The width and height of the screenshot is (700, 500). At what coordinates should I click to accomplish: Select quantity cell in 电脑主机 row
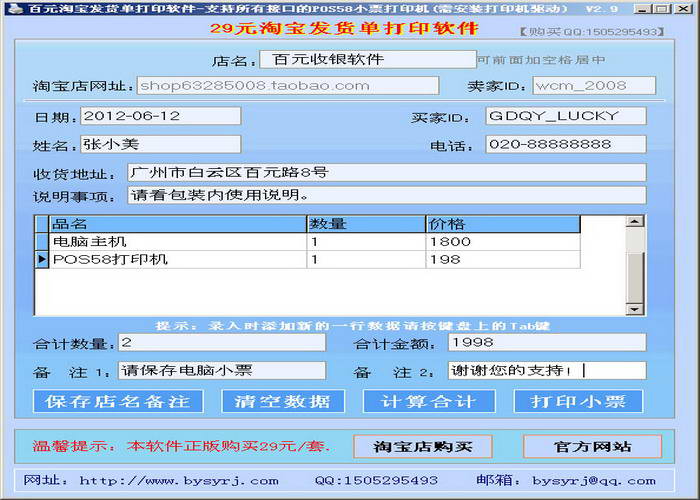point(367,242)
